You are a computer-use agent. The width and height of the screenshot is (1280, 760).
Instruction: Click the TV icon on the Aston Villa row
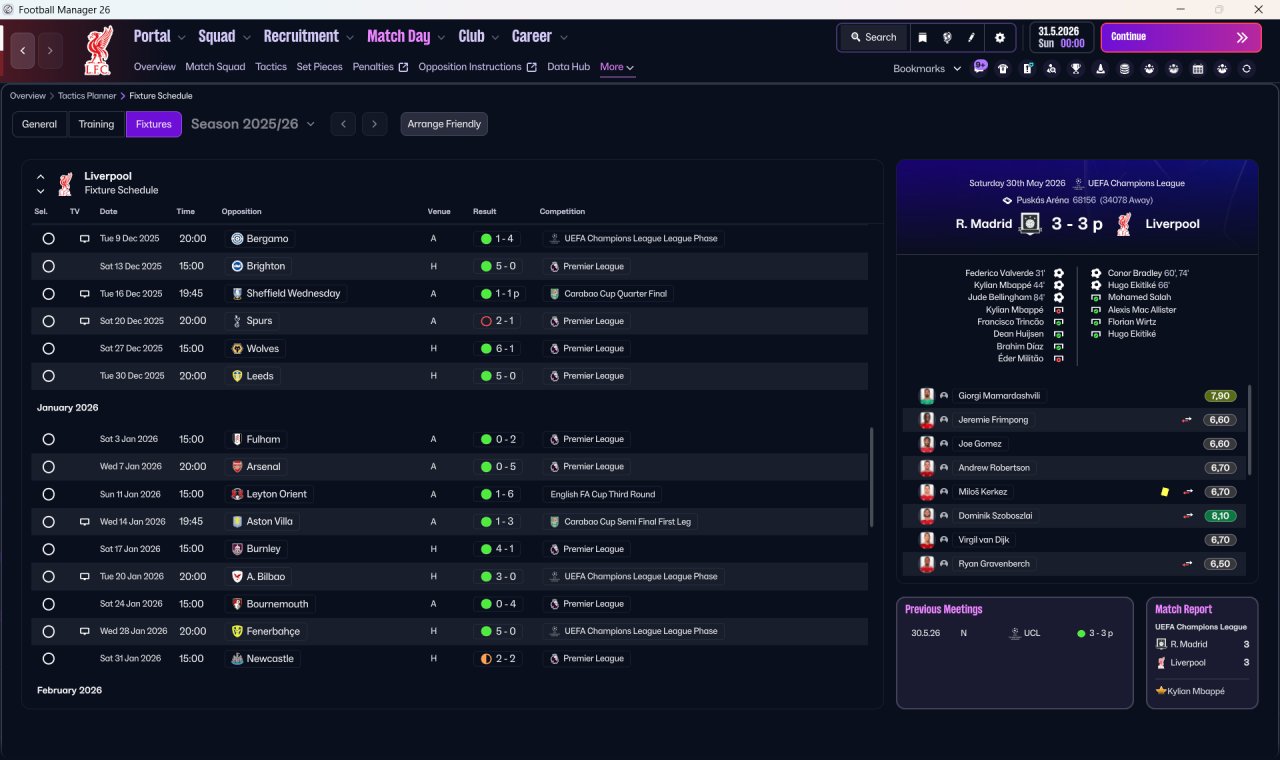(85, 522)
